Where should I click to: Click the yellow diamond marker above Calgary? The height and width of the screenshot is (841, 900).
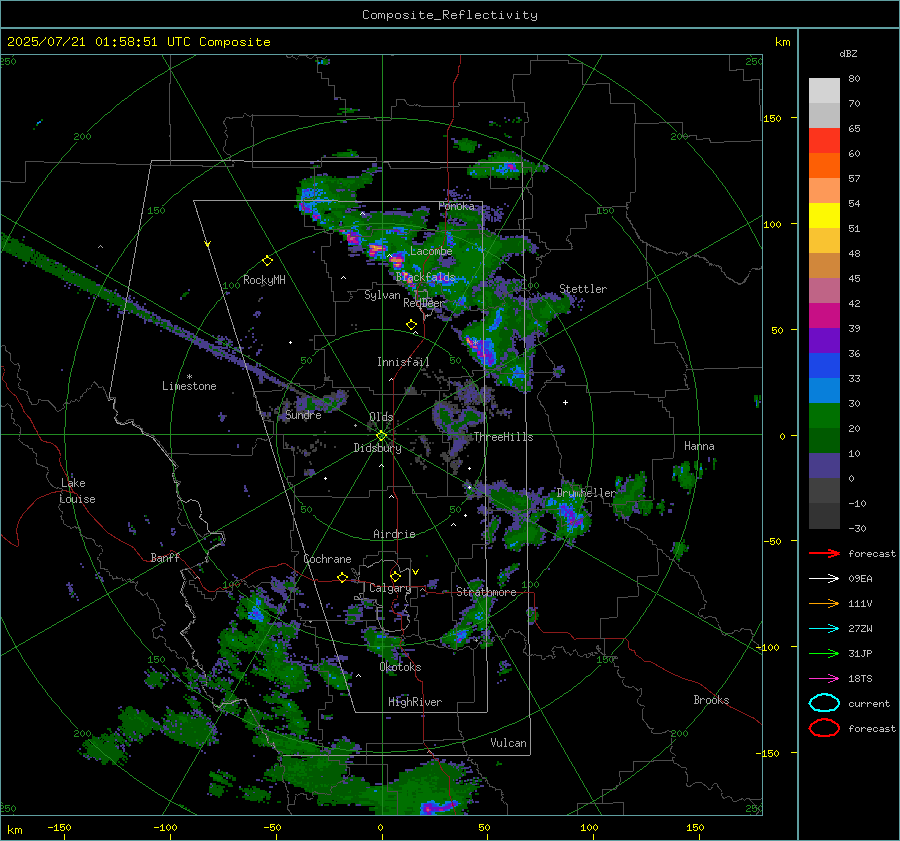[x=395, y=576]
